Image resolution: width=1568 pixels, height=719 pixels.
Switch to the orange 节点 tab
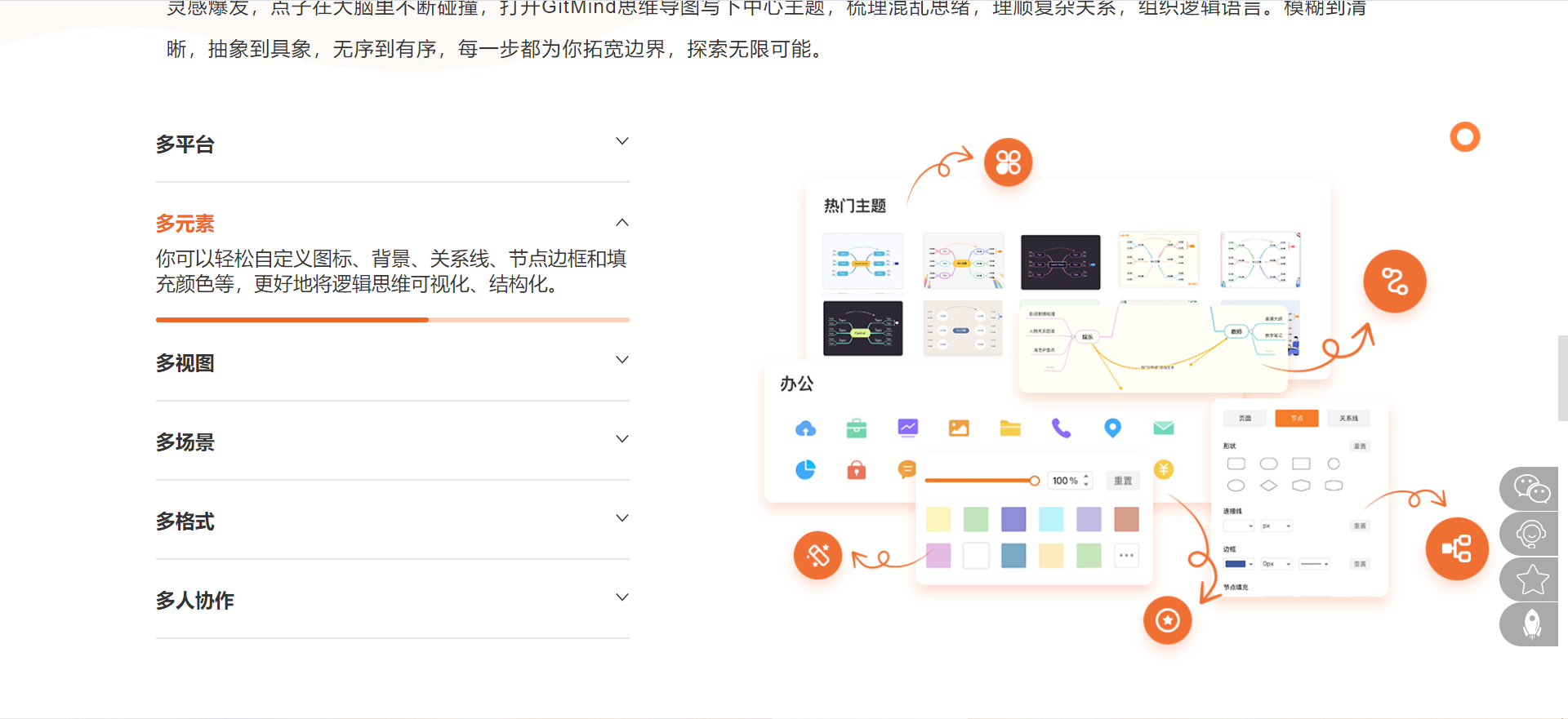(1297, 418)
